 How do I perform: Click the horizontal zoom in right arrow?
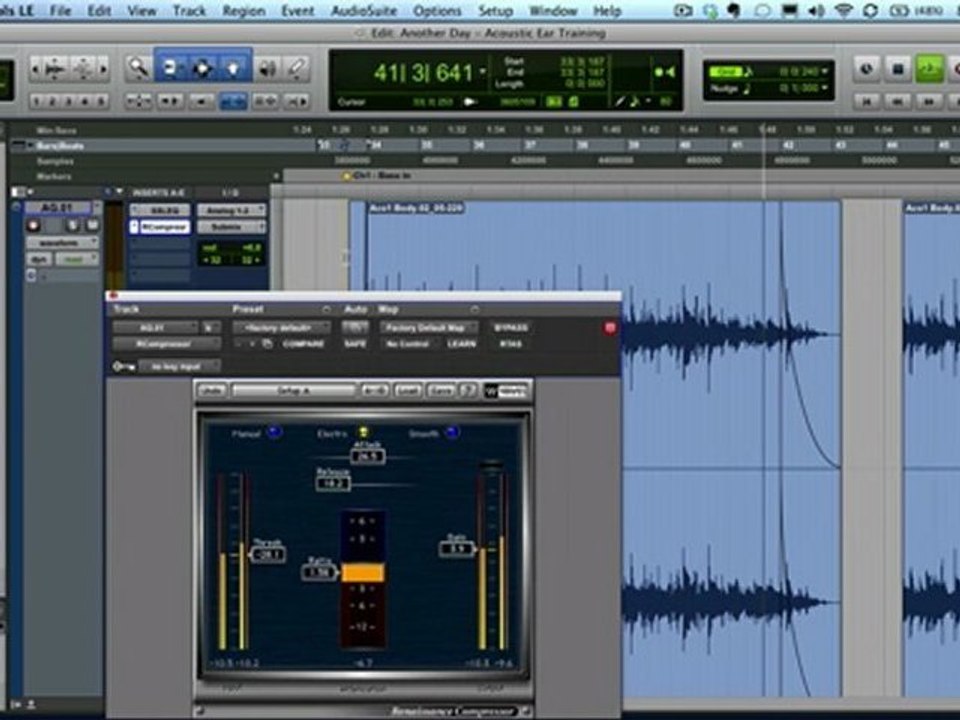(103, 69)
